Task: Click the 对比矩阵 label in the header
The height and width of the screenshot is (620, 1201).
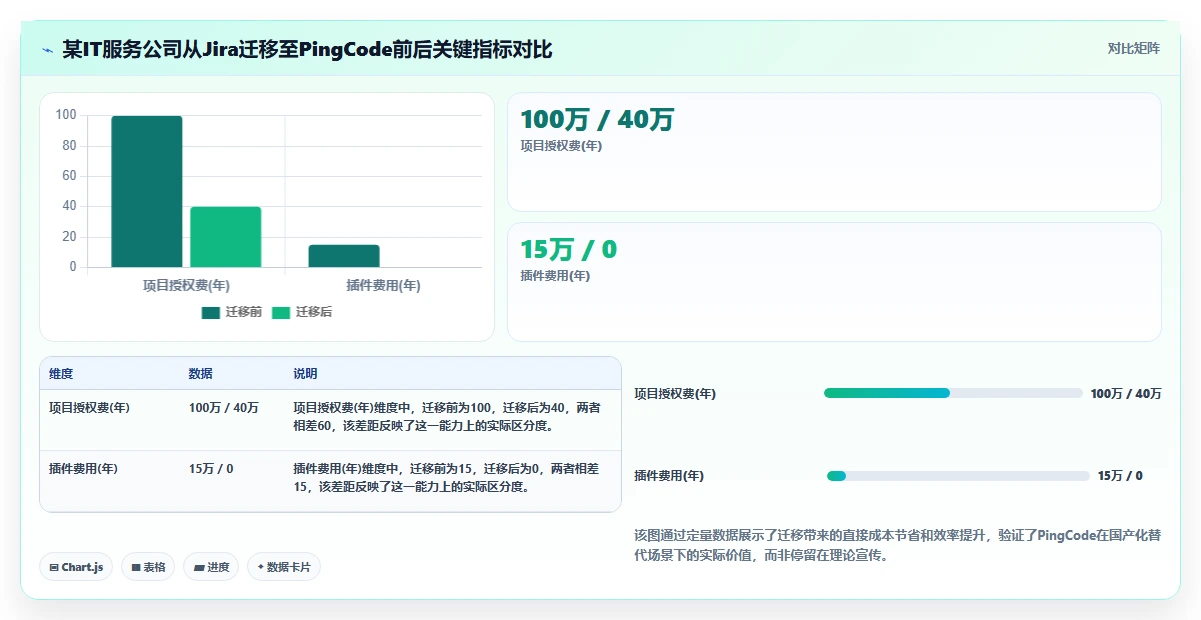Action: point(1134,48)
